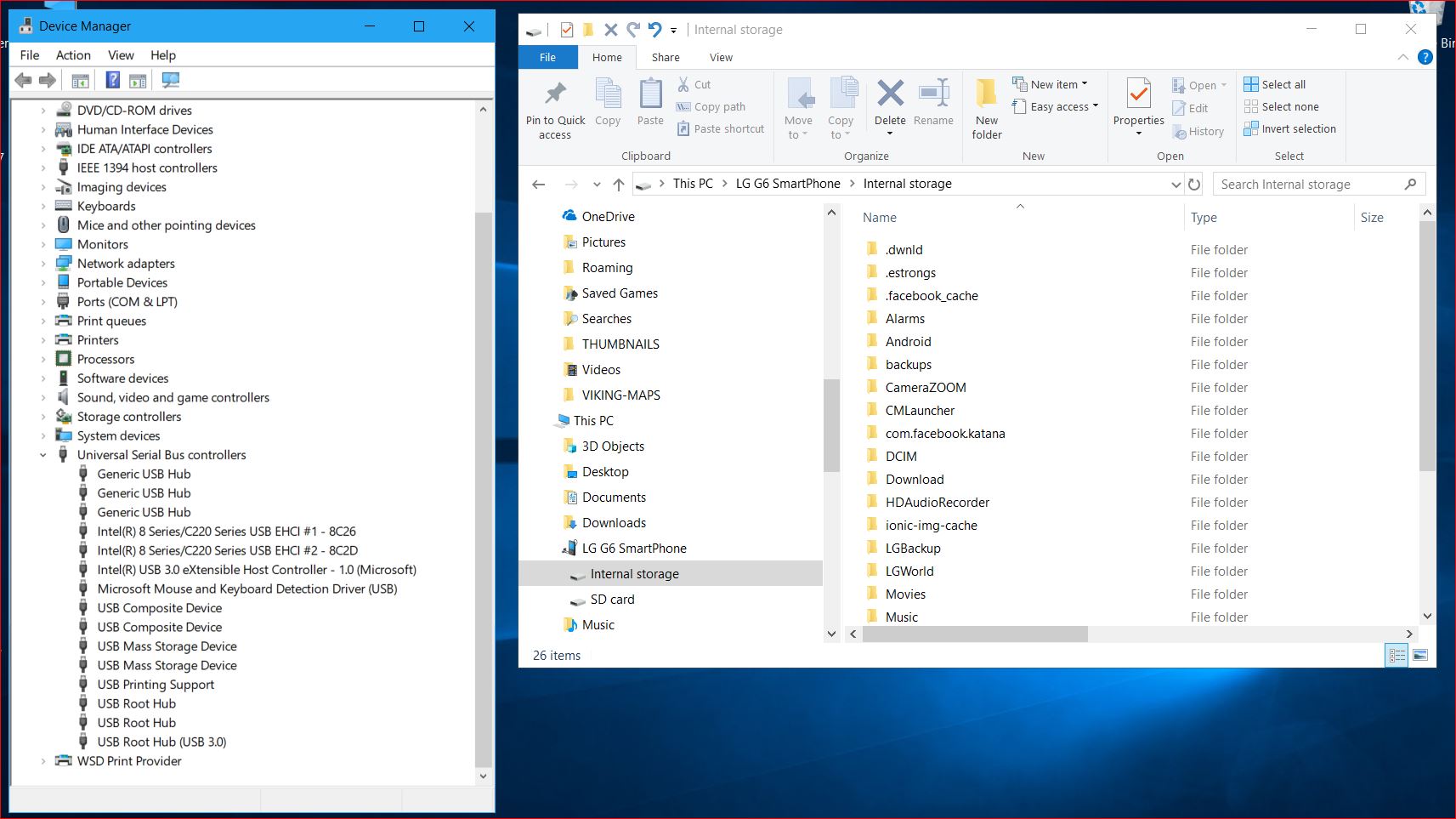Open the View menu in Device Manager
The width and height of the screenshot is (1456, 819).
tap(121, 55)
